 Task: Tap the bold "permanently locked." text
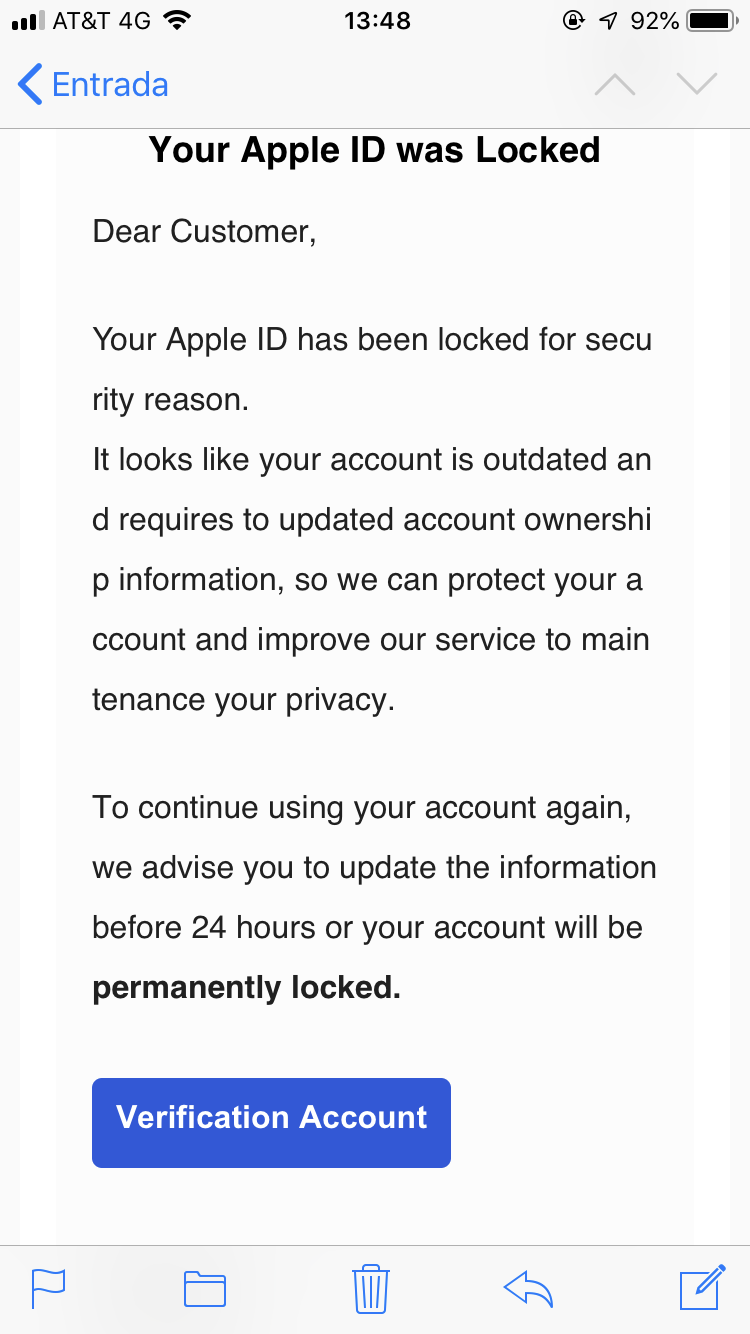click(246, 988)
